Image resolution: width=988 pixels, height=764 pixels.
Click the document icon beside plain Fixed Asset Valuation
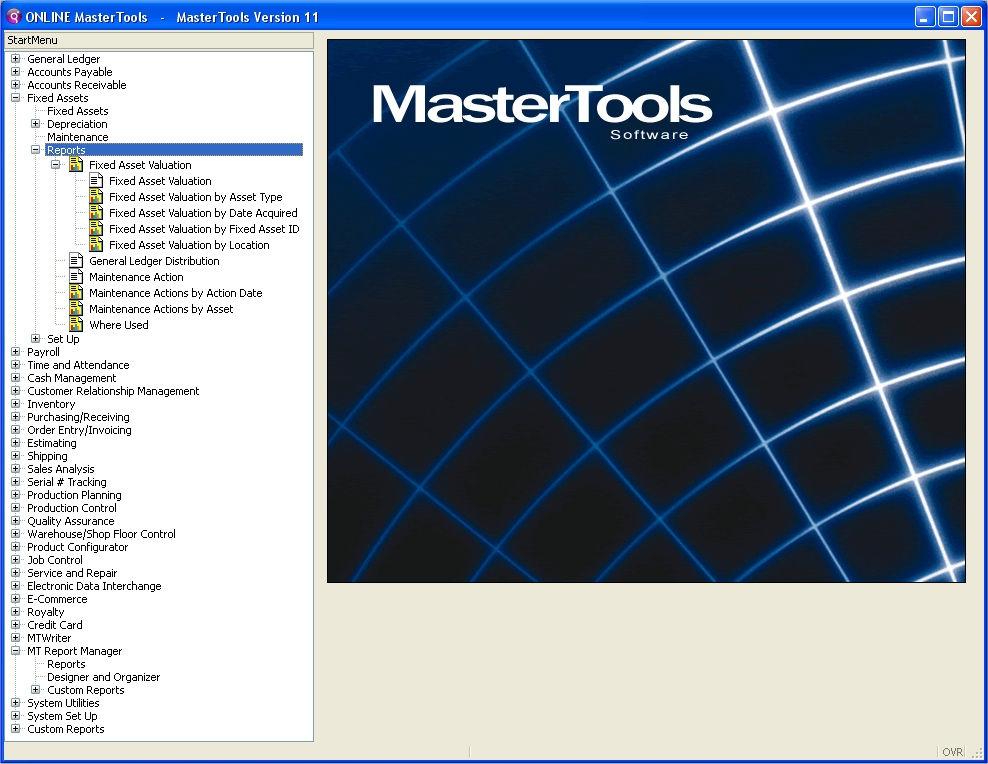[x=96, y=181]
